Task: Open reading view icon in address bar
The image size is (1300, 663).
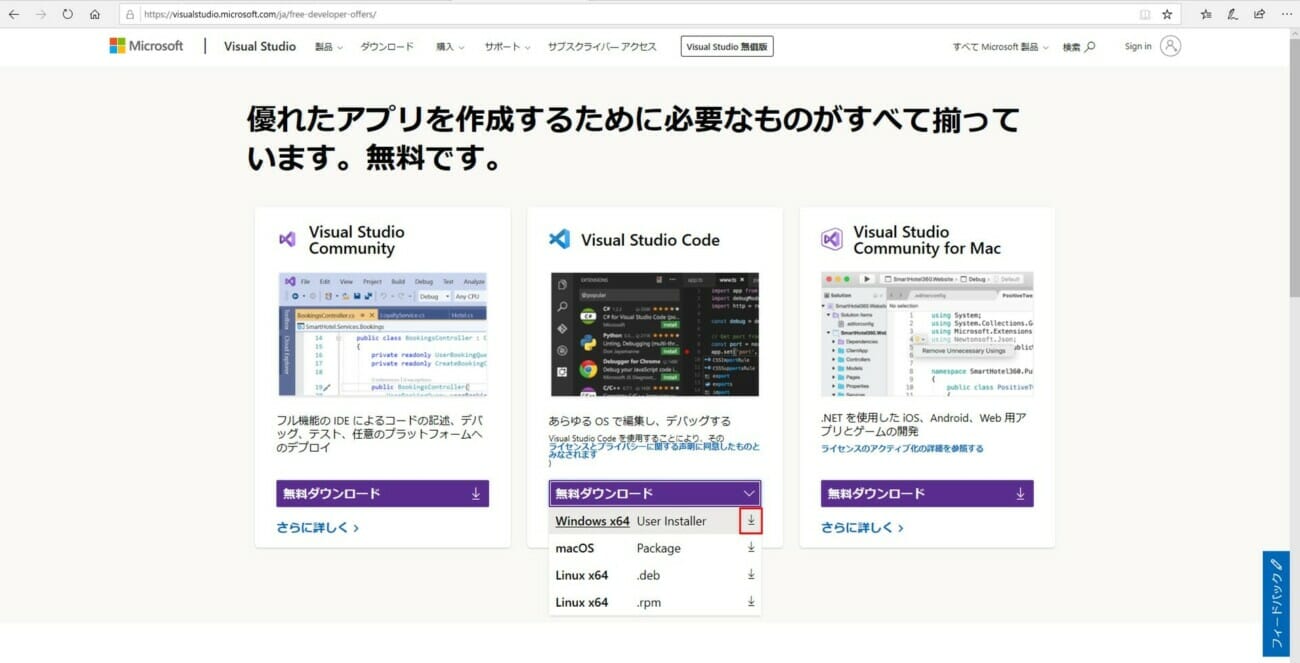Action: (x=1145, y=15)
